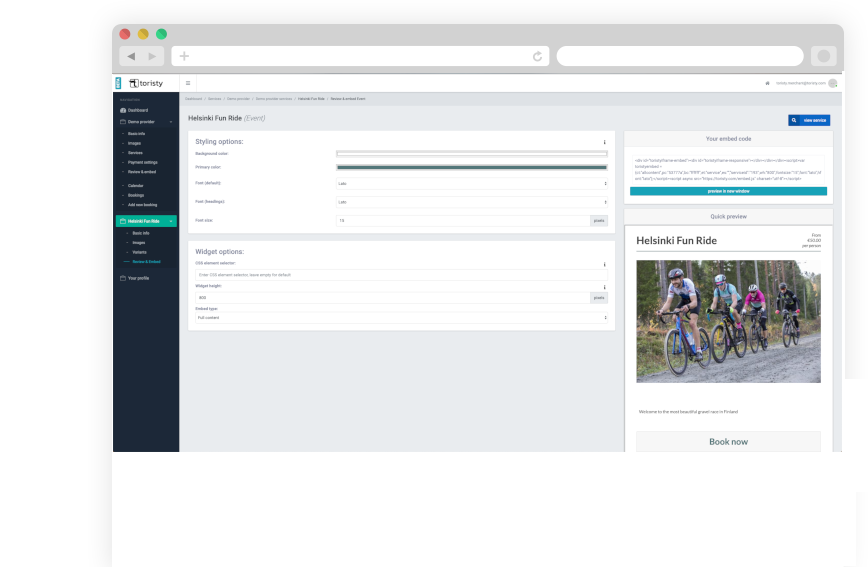The width and height of the screenshot is (868, 567).
Task: Collapse the Demo provider sidebar section
Action: (171, 122)
